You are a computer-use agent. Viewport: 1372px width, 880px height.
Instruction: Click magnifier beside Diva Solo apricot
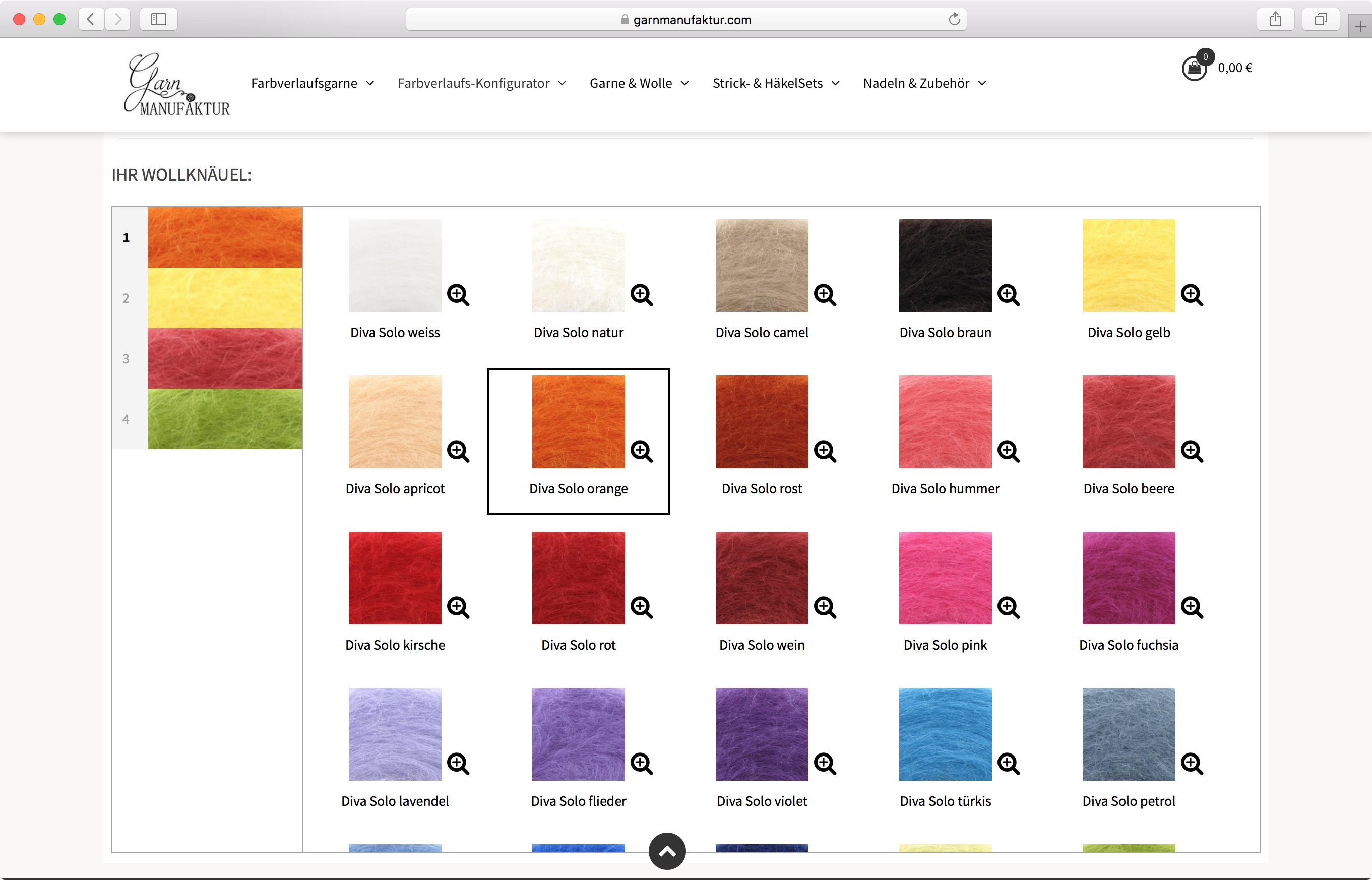tap(458, 452)
